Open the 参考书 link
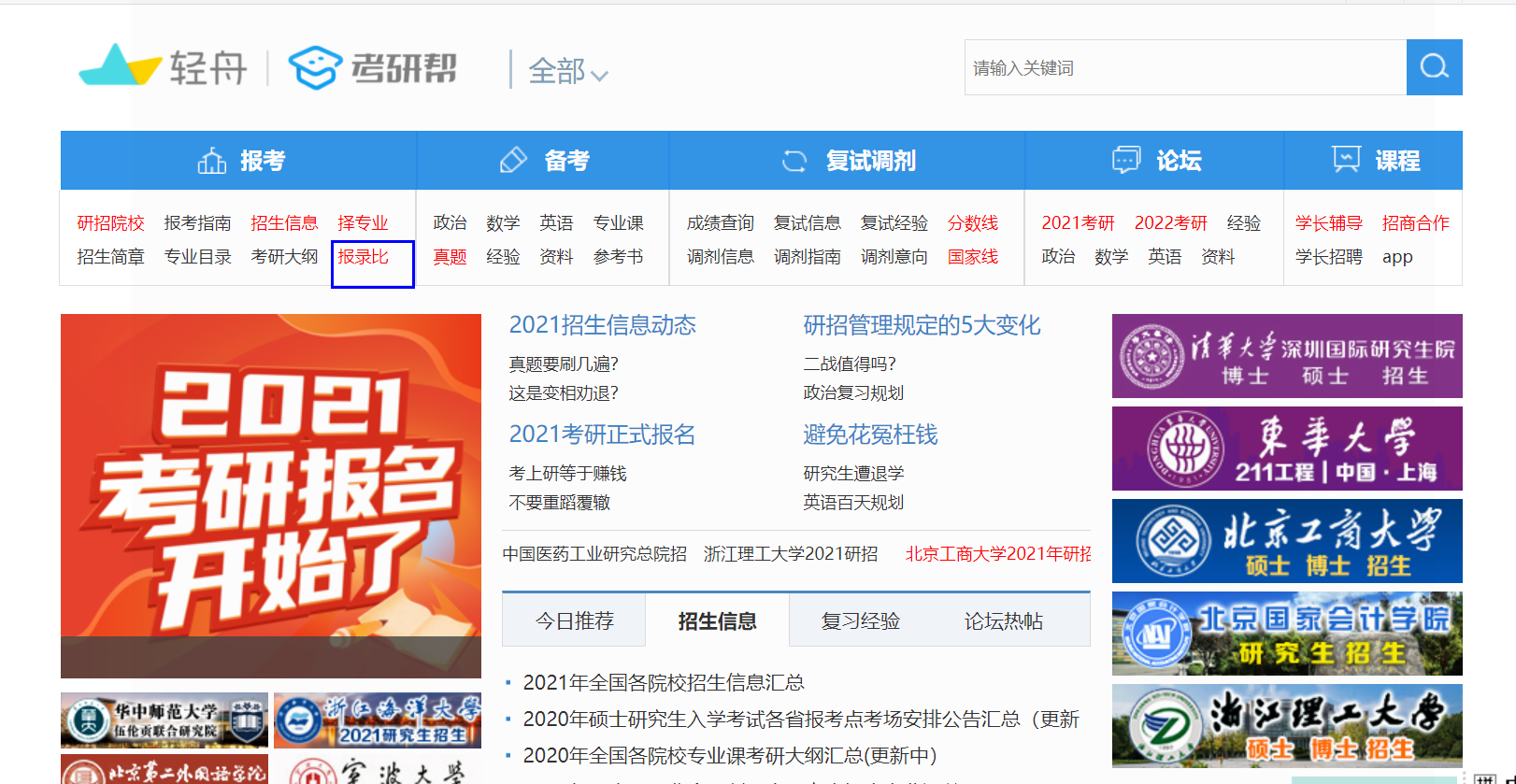Viewport: 1516px width, 784px height. pyautogui.click(x=618, y=257)
